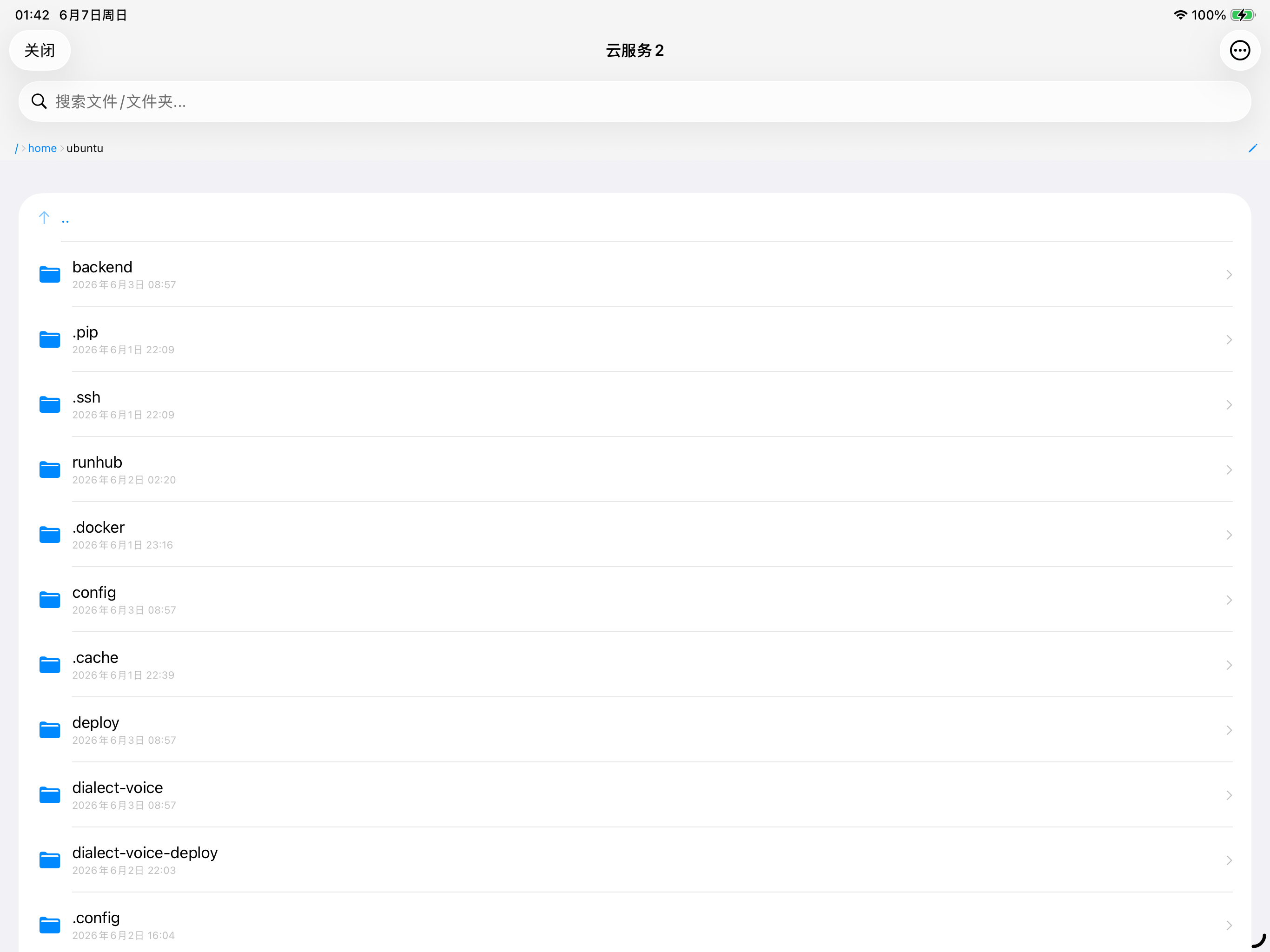
Task: Click .cache date 2026年6月1日 22:39
Action: click(x=124, y=675)
